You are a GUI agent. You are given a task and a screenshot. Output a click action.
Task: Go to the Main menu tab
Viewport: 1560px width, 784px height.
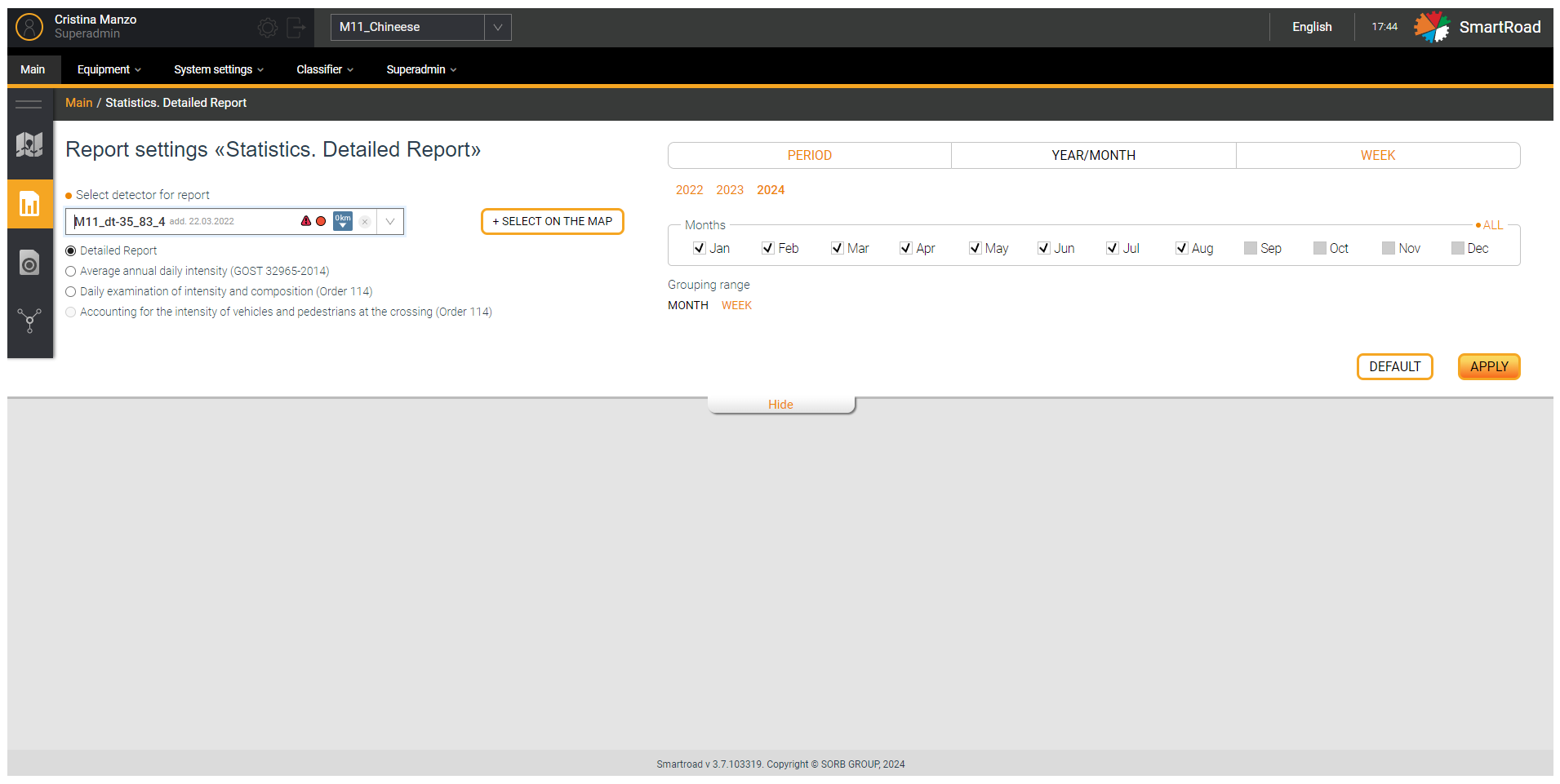click(x=33, y=69)
